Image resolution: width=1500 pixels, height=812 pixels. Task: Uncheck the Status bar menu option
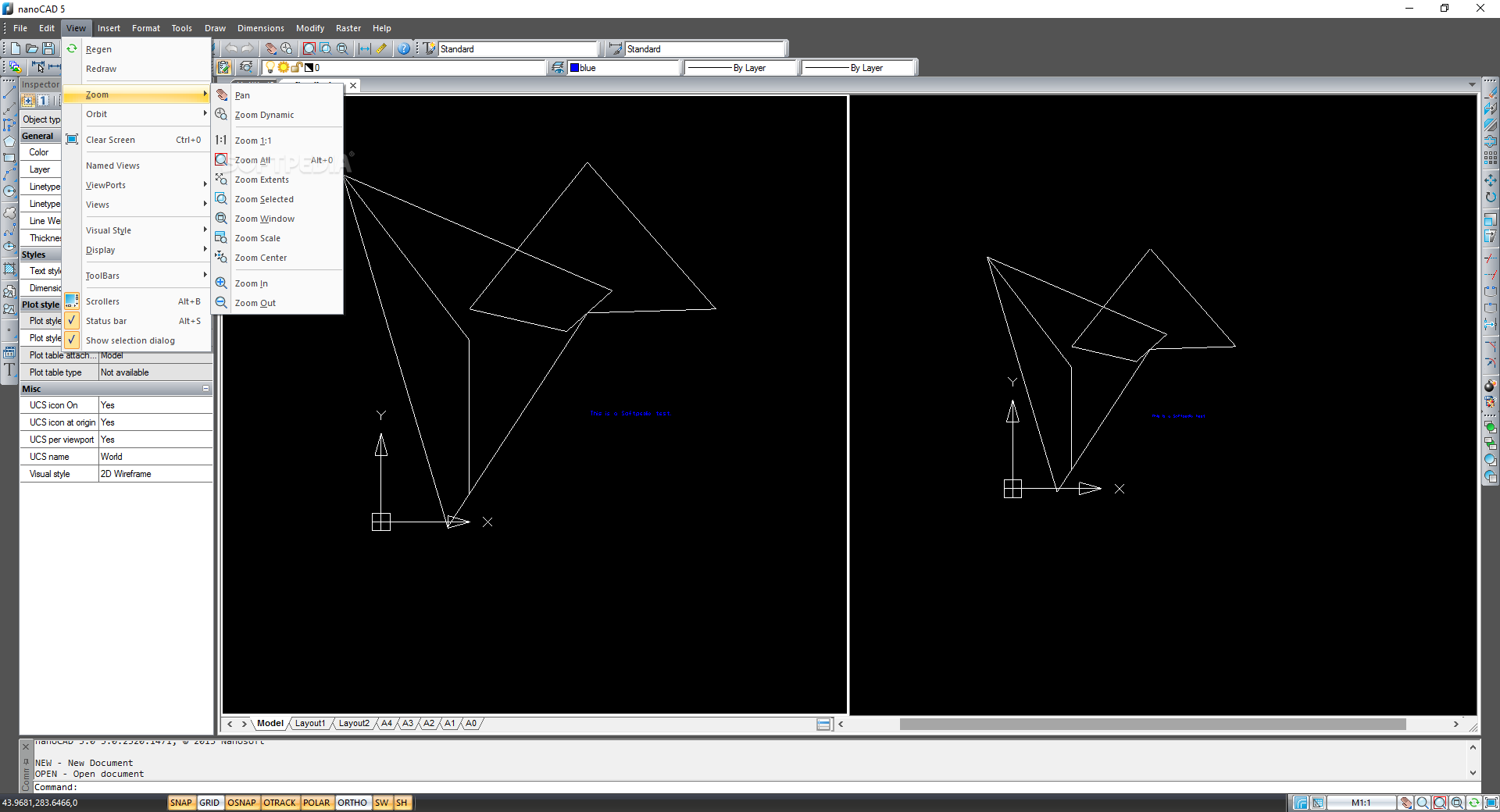(137, 321)
